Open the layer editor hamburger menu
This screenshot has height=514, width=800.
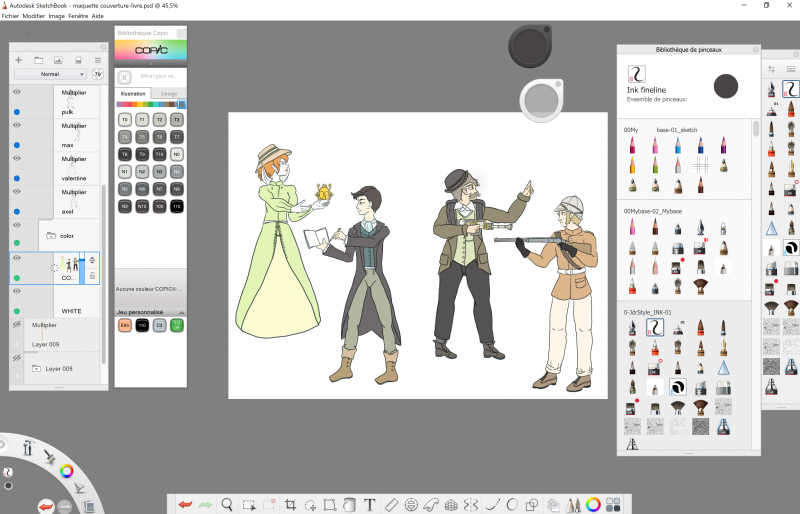pyautogui.click(x=98, y=60)
